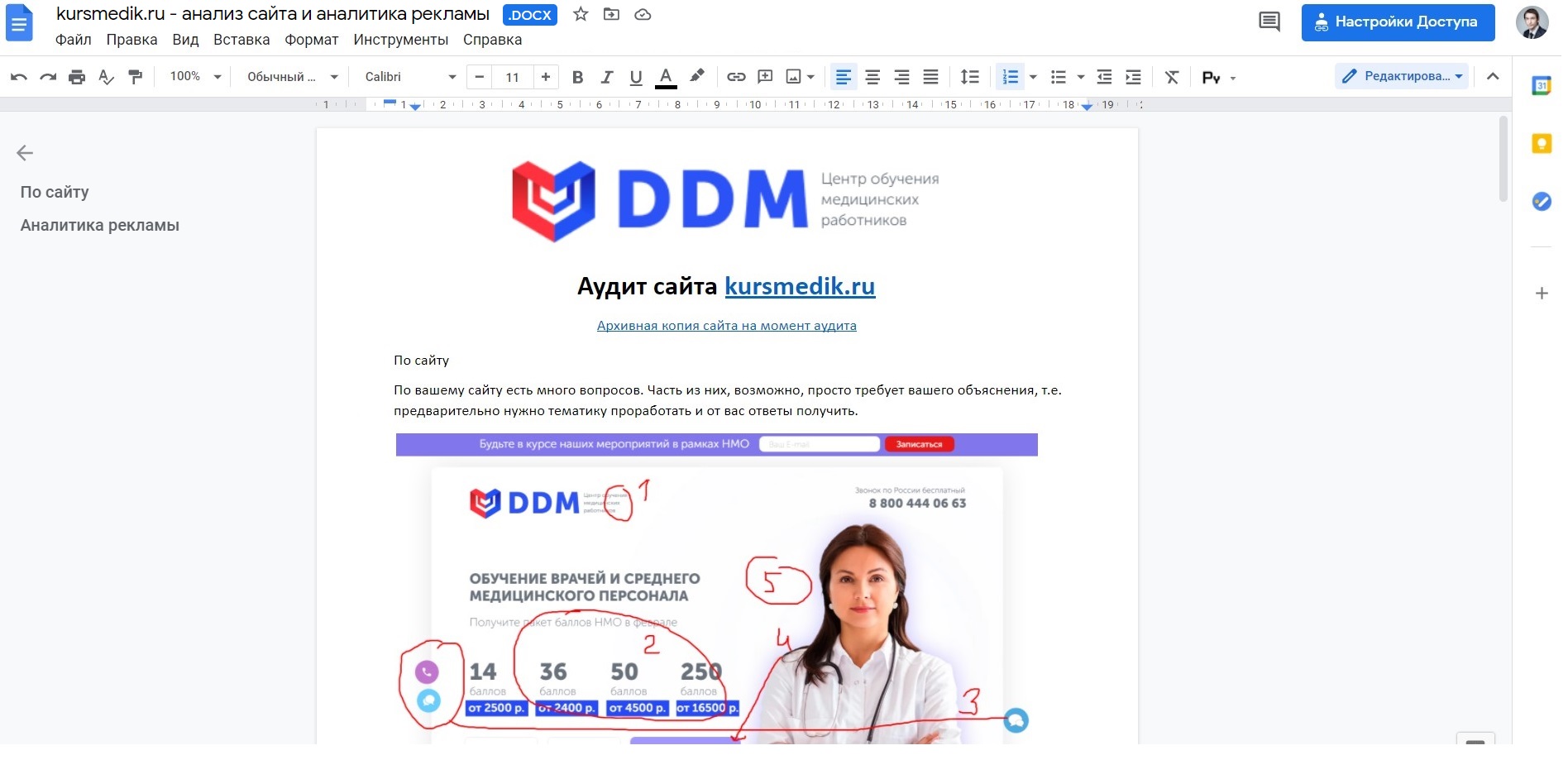1568x779 pixels.
Task: Open the zoom level dropdown
Action: coord(193,77)
